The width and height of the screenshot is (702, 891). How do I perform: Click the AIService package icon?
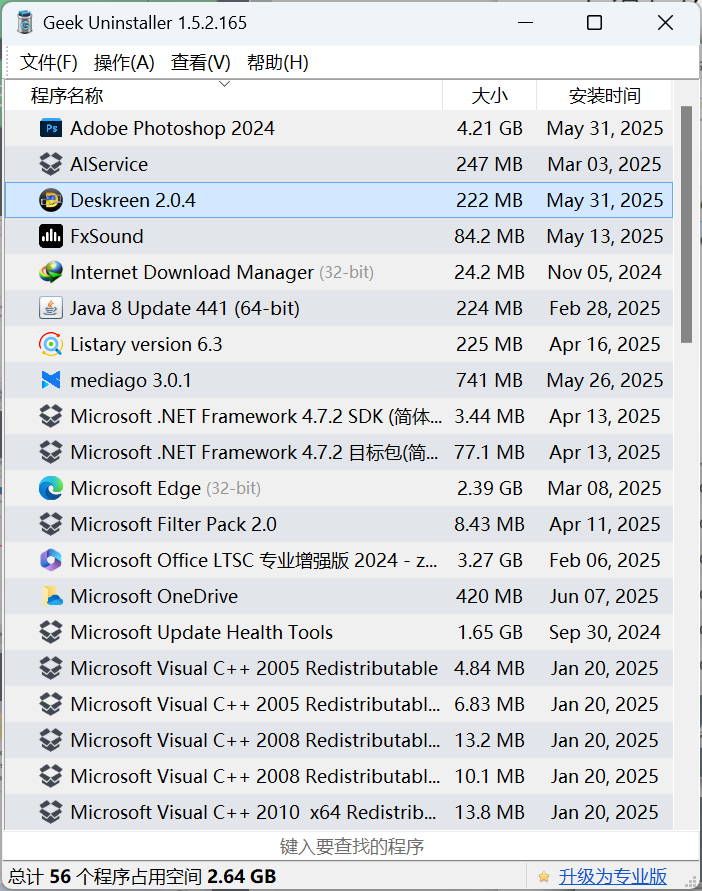(x=51, y=164)
